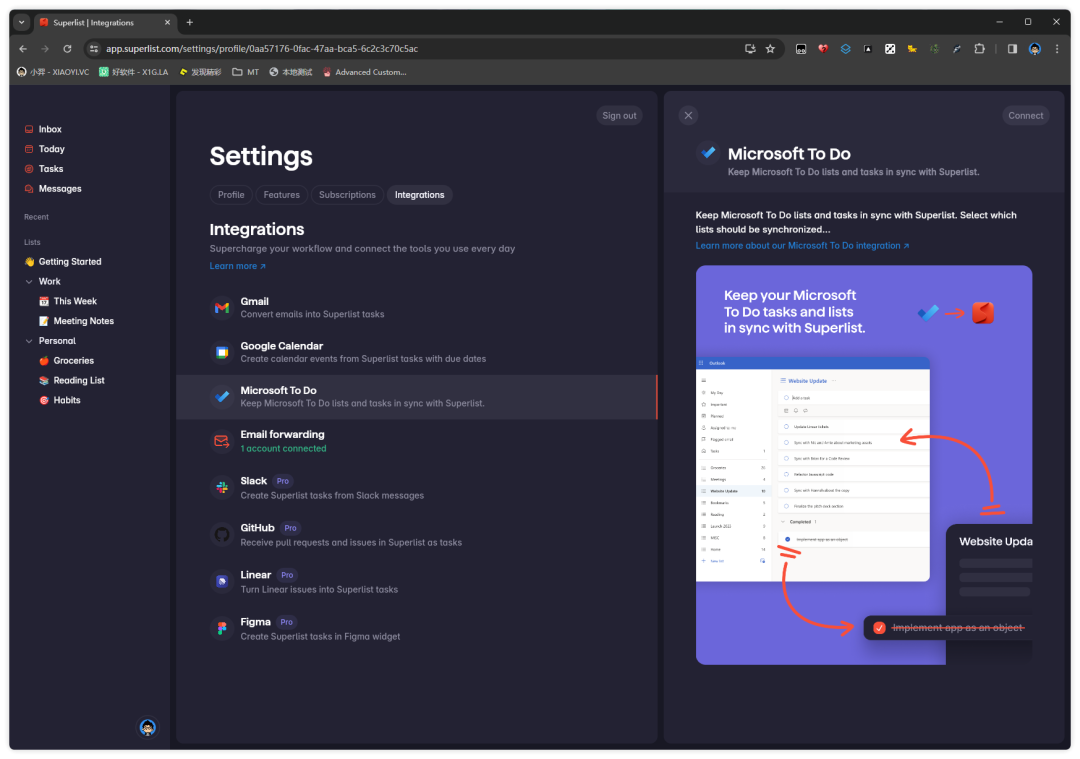Close the Microsoft To Do detail panel
This screenshot has width=1080, height=759.
tap(688, 116)
